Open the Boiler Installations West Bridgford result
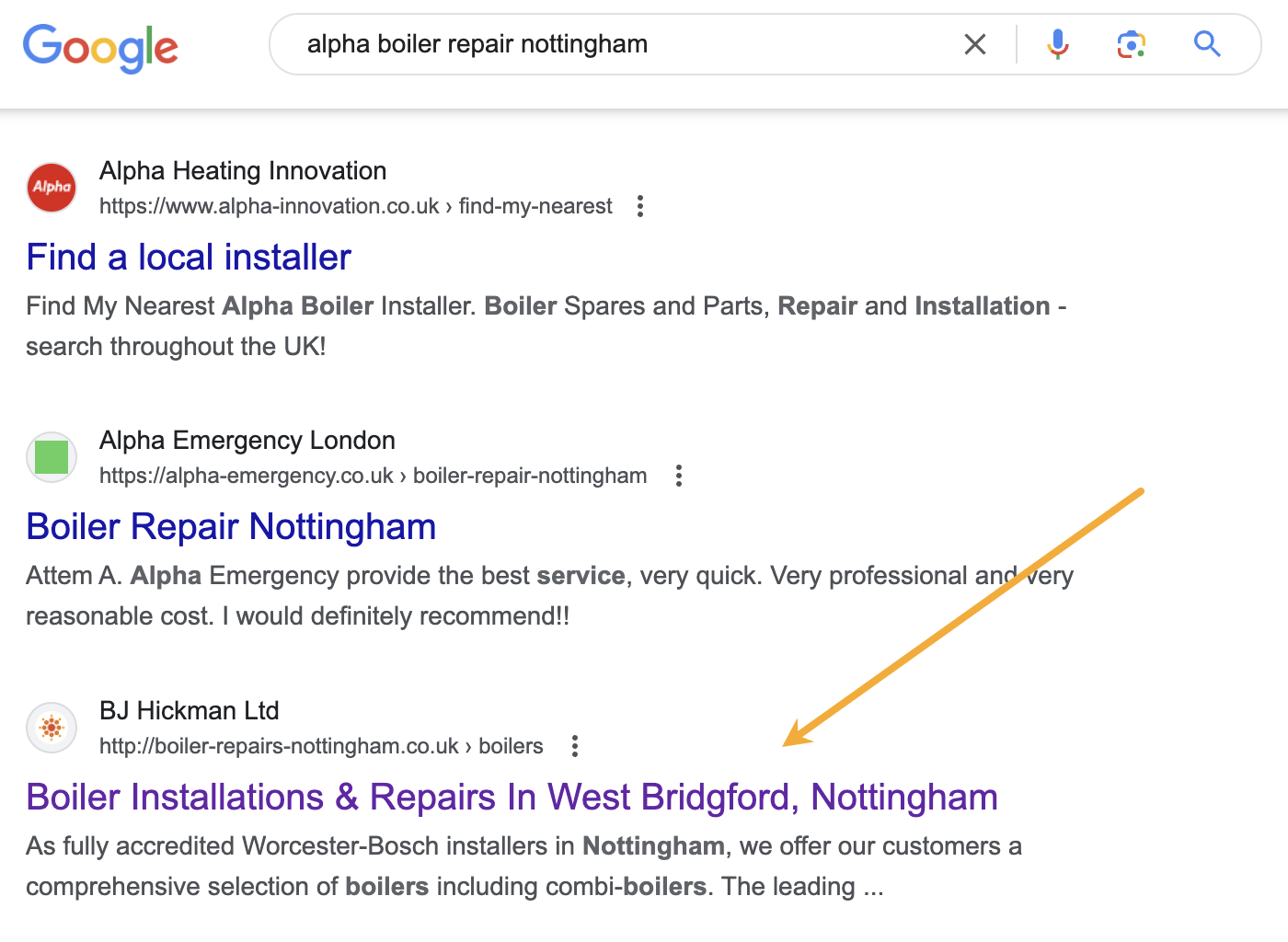The image size is (1288, 942). (512, 798)
